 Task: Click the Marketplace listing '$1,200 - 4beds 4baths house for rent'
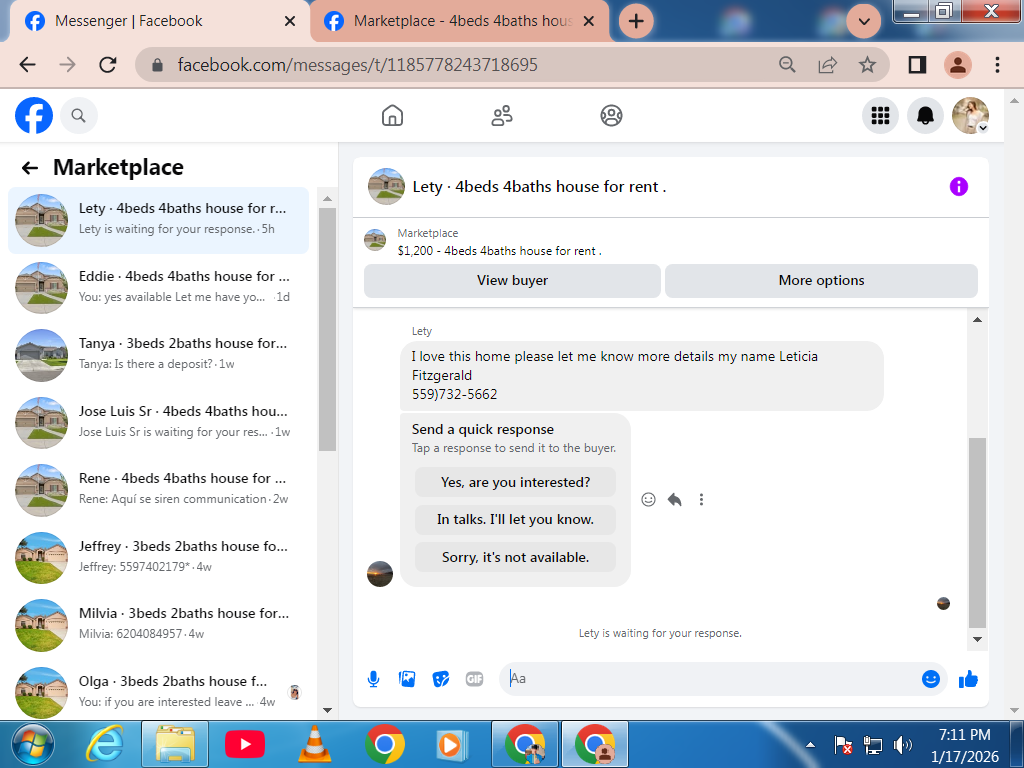[x=500, y=251]
